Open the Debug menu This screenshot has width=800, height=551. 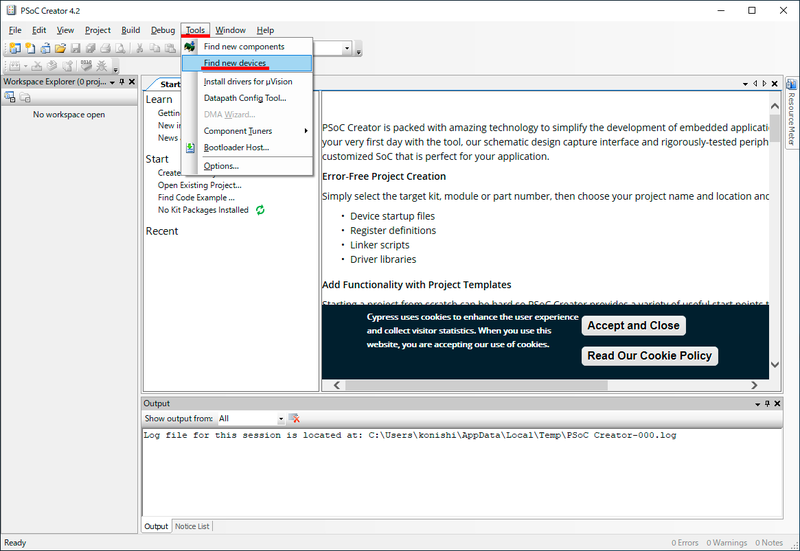coord(163,30)
